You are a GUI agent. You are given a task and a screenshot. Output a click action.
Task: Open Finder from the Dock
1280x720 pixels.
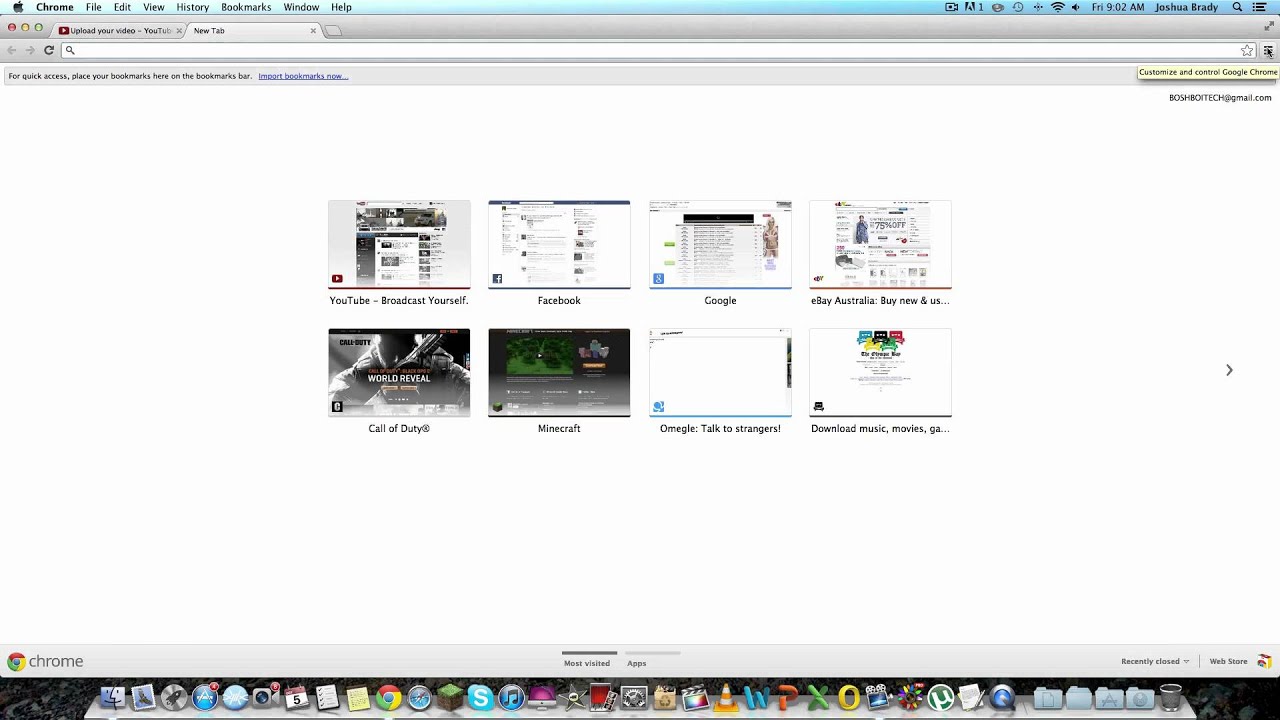point(112,697)
